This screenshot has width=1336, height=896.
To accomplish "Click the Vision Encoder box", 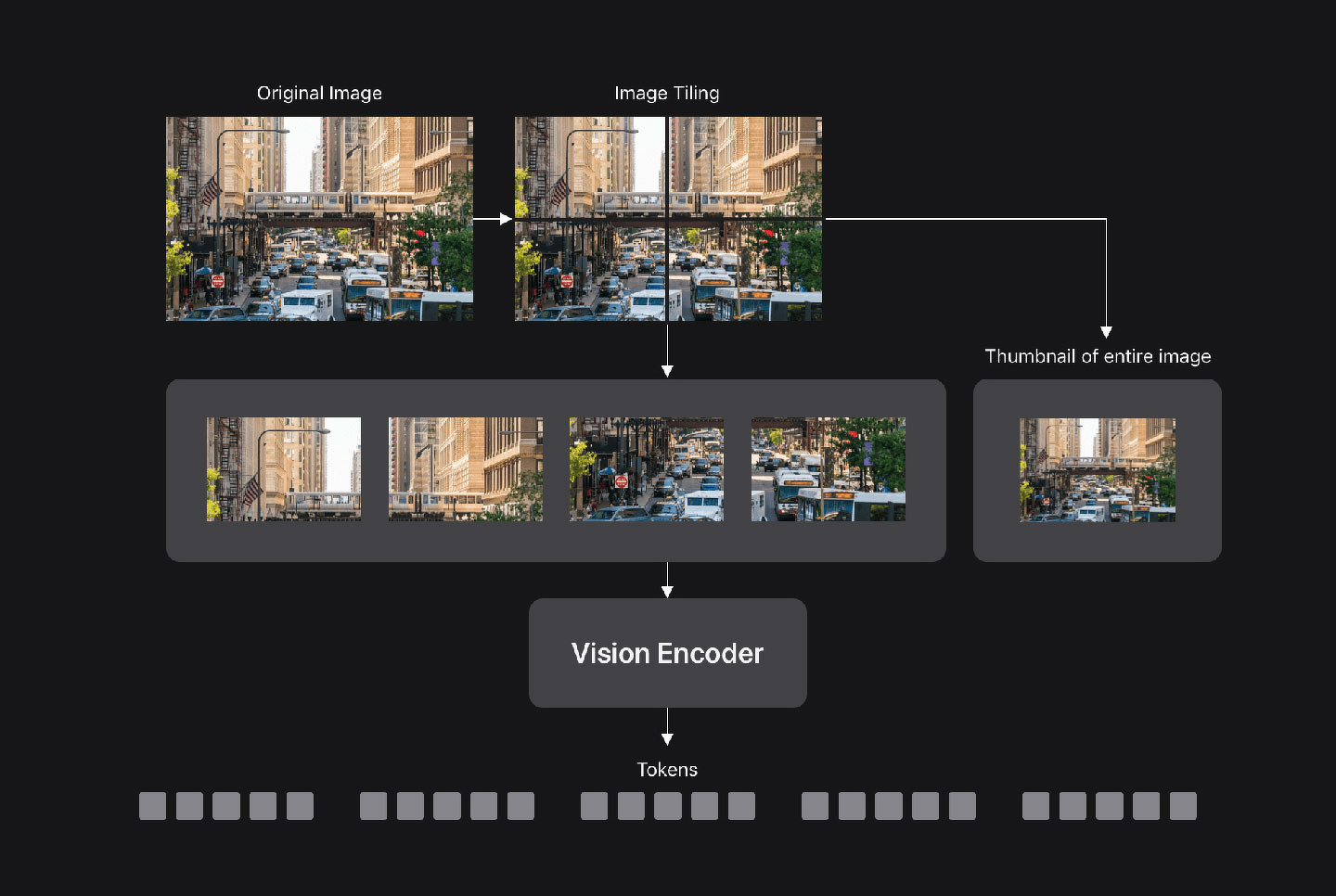I will (668, 653).
